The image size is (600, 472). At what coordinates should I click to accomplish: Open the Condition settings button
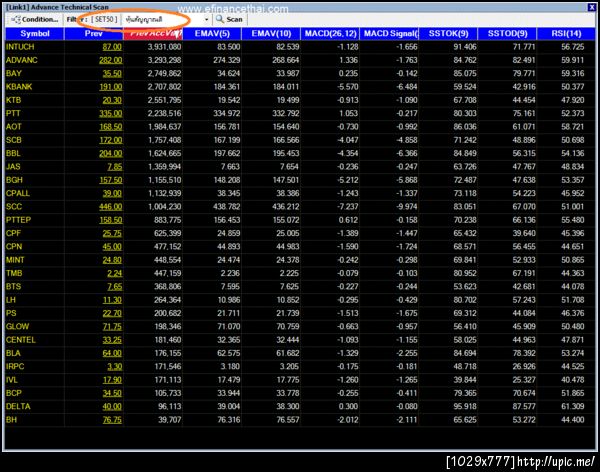pos(34,19)
